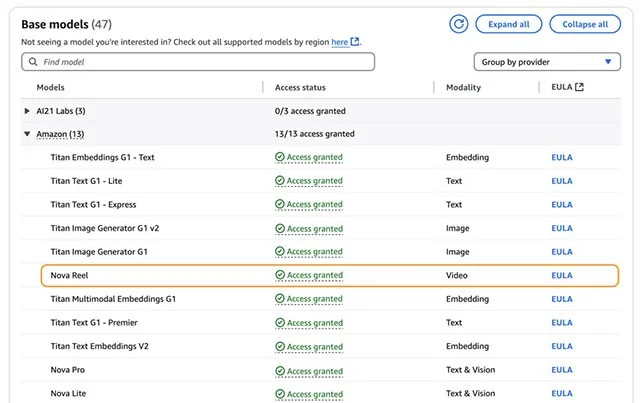Click the check icon in Nova Reel row
The image size is (640, 403).
click(x=280, y=275)
